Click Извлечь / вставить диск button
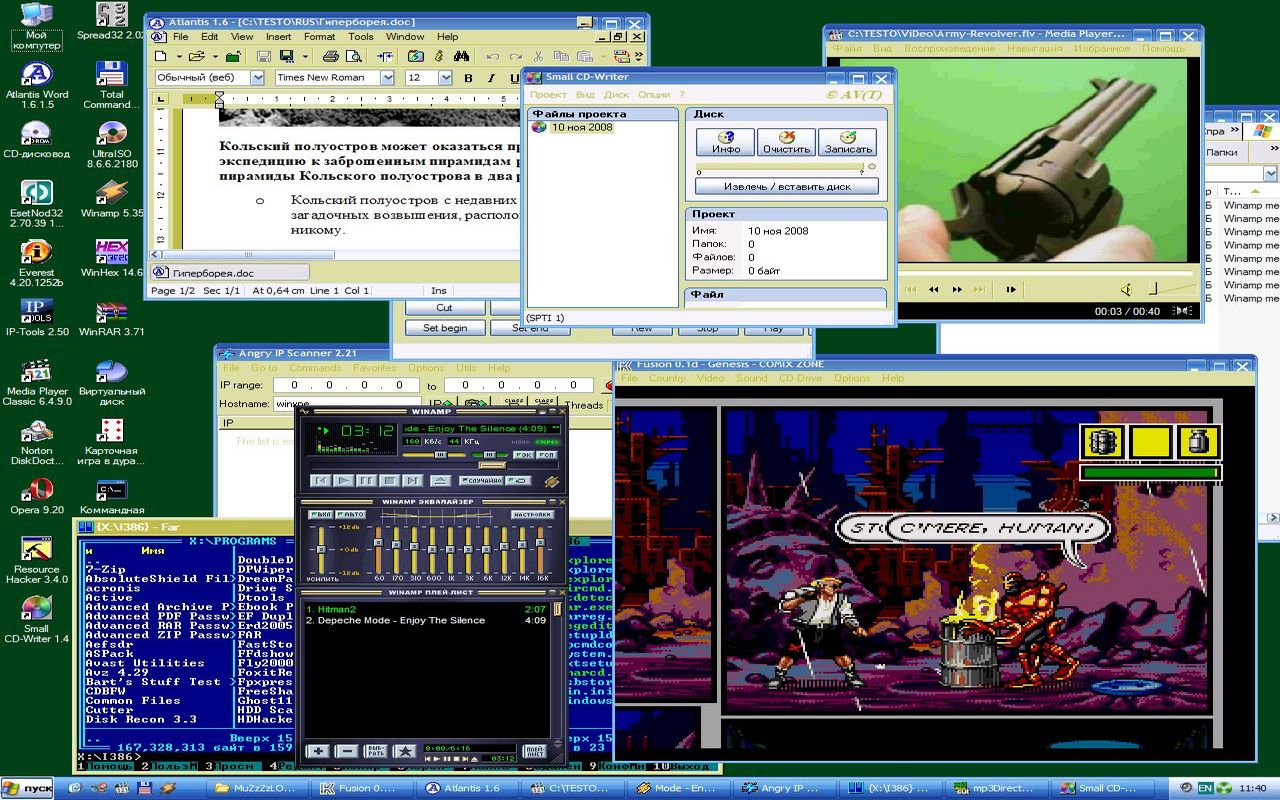The height and width of the screenshot is (800, 1280). click(x=786, y=186)
